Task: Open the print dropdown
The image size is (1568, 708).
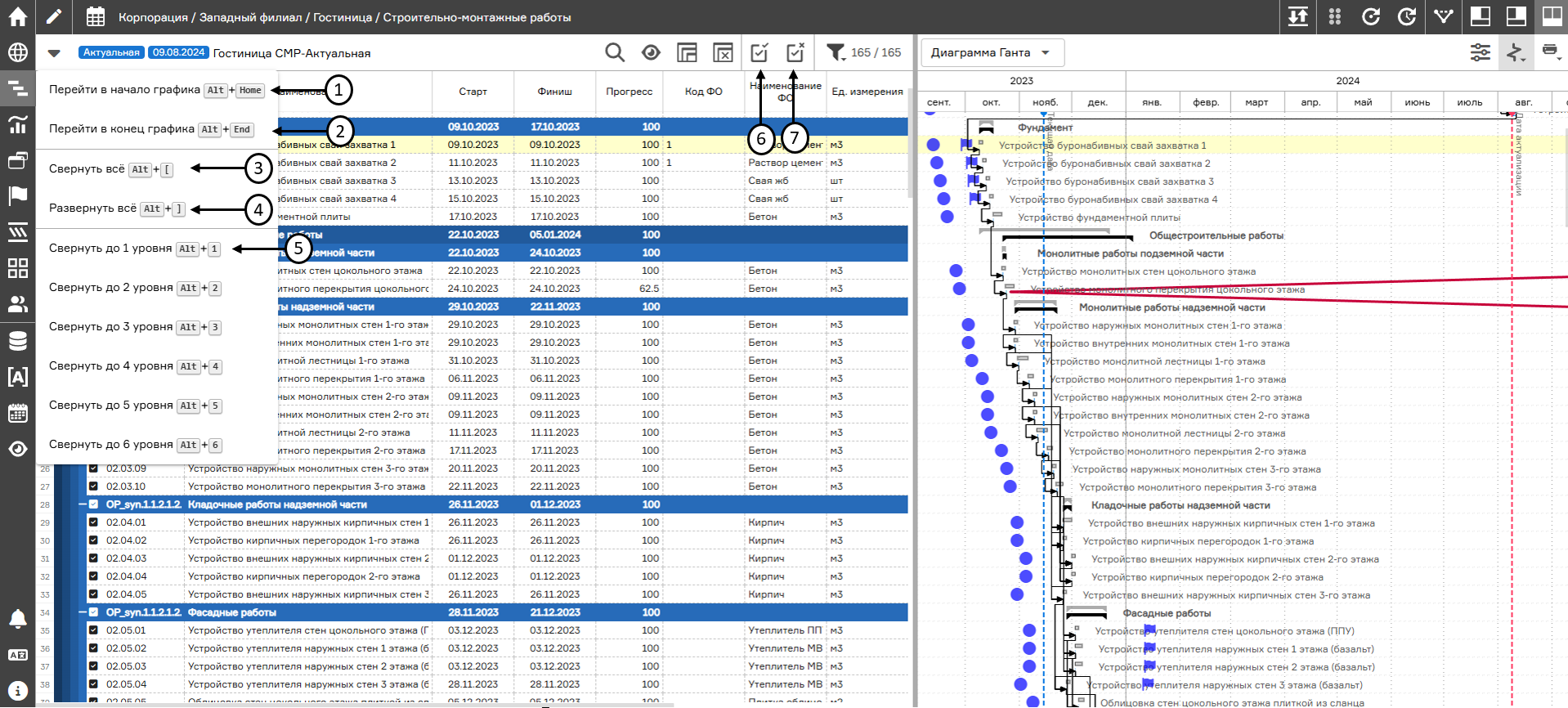Action: pos(1551,52)
